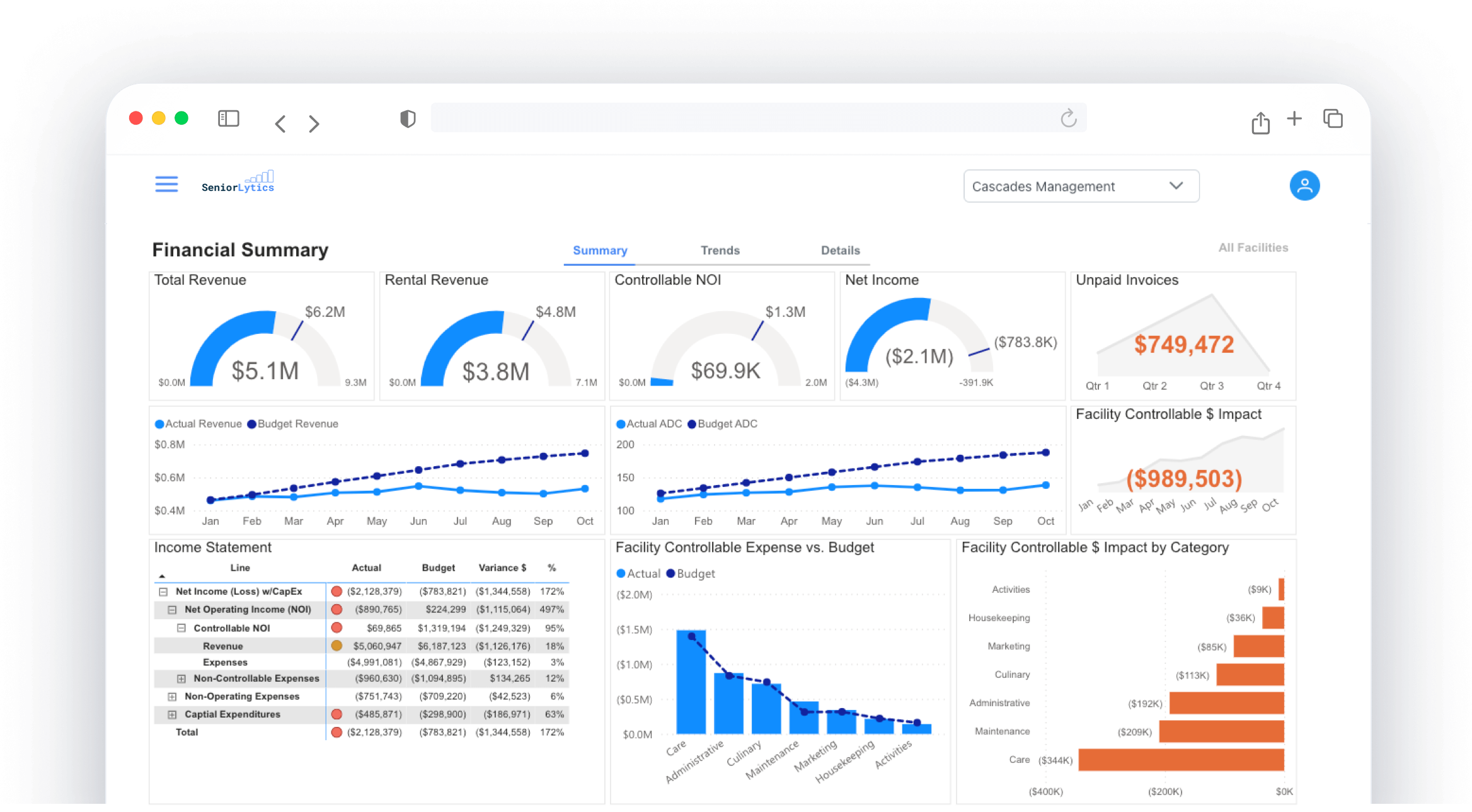The image size is (1472, 812).
Task: Toggle the browser sidebar icon
Action: pyautogui.click(x=228, y=118)
